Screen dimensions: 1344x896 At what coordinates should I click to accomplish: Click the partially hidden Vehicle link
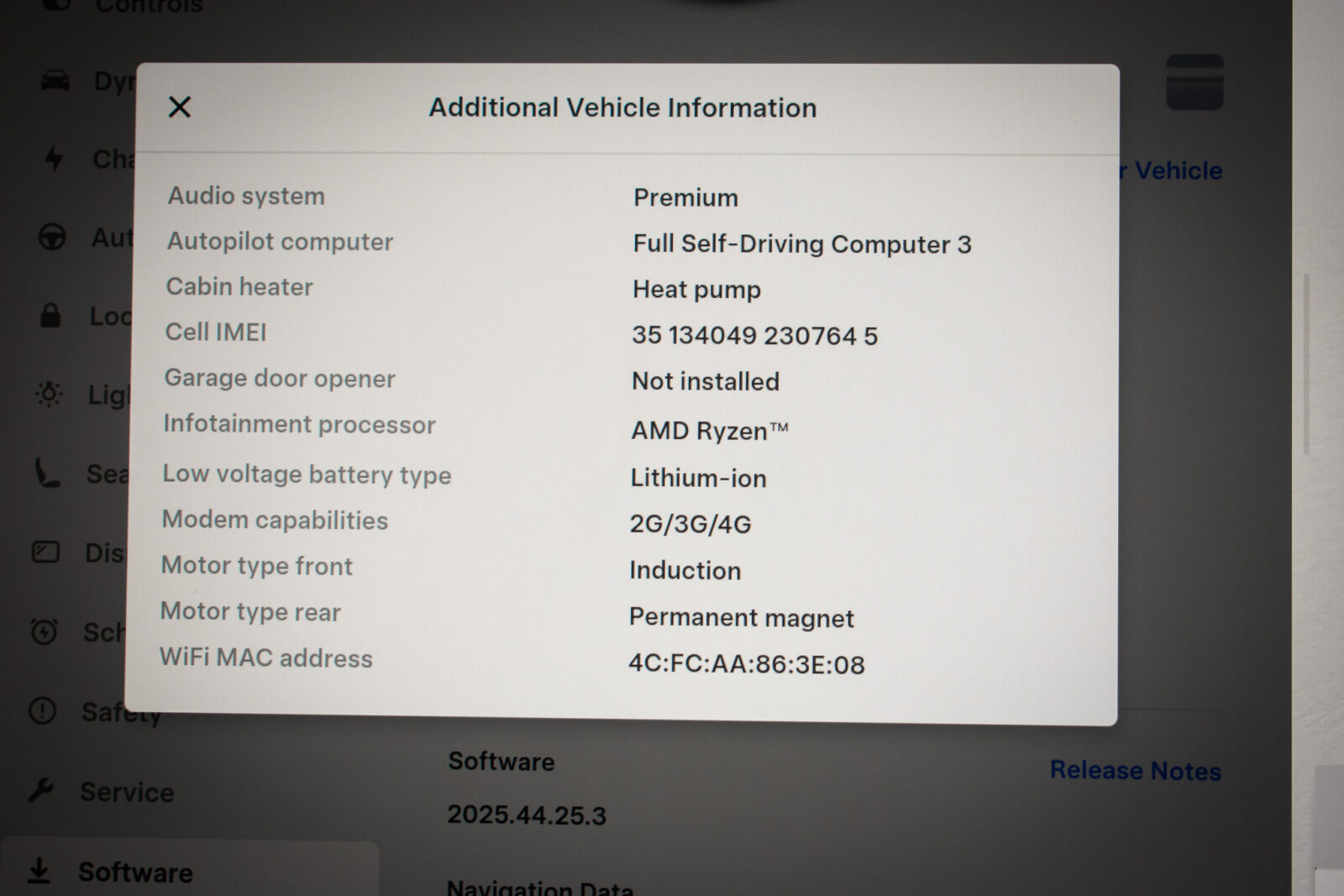point(1176,170)
